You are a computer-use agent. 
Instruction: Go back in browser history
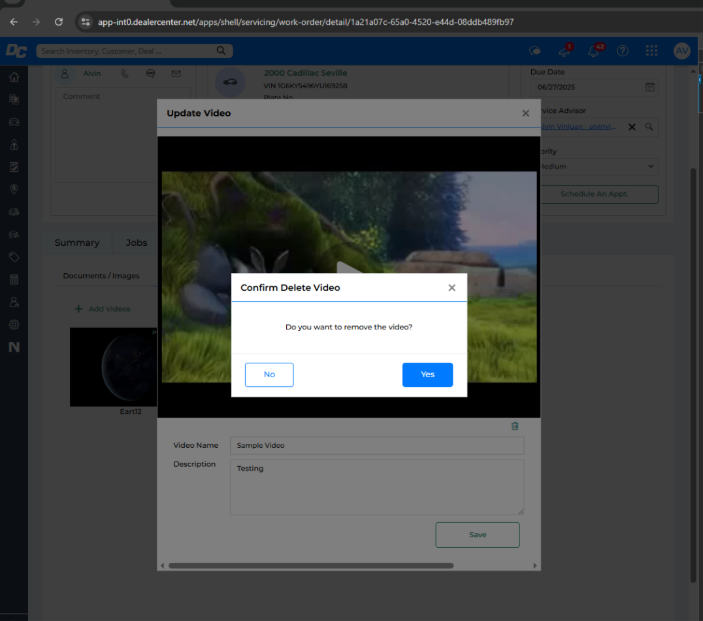coord(14,22)
